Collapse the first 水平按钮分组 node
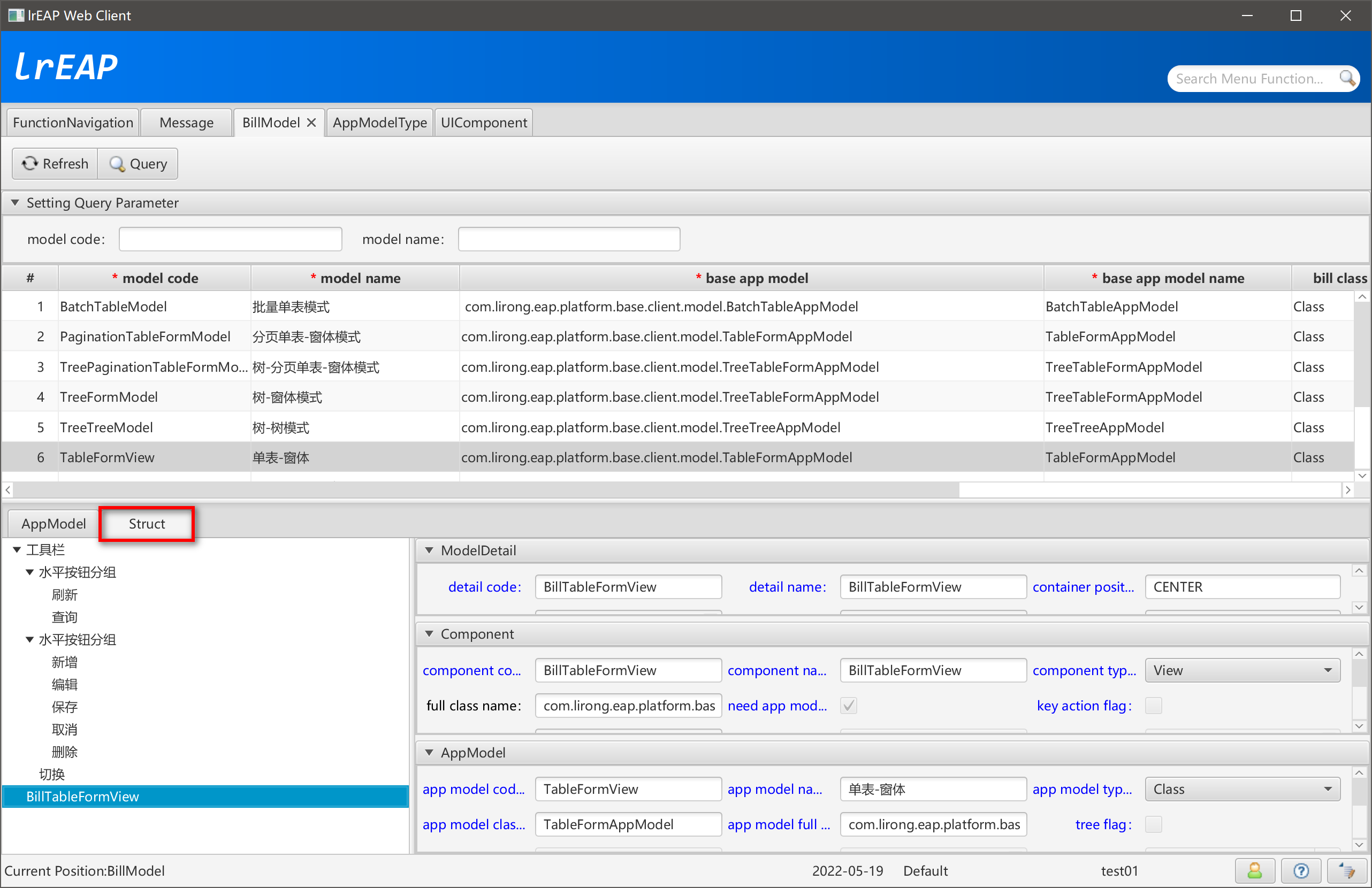Screen dimensions: 1372x888 [x=30, y=572]
